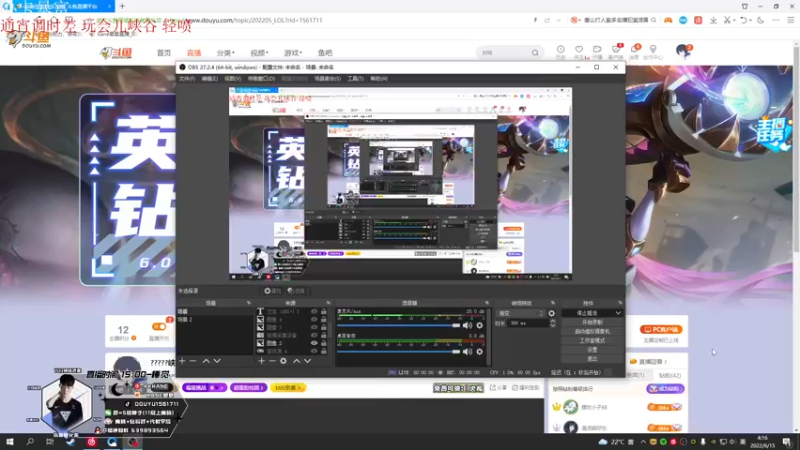Pop out the Scenes dock panel icon
Viewport: 800px width, 450px height.
tap(248, 303)
